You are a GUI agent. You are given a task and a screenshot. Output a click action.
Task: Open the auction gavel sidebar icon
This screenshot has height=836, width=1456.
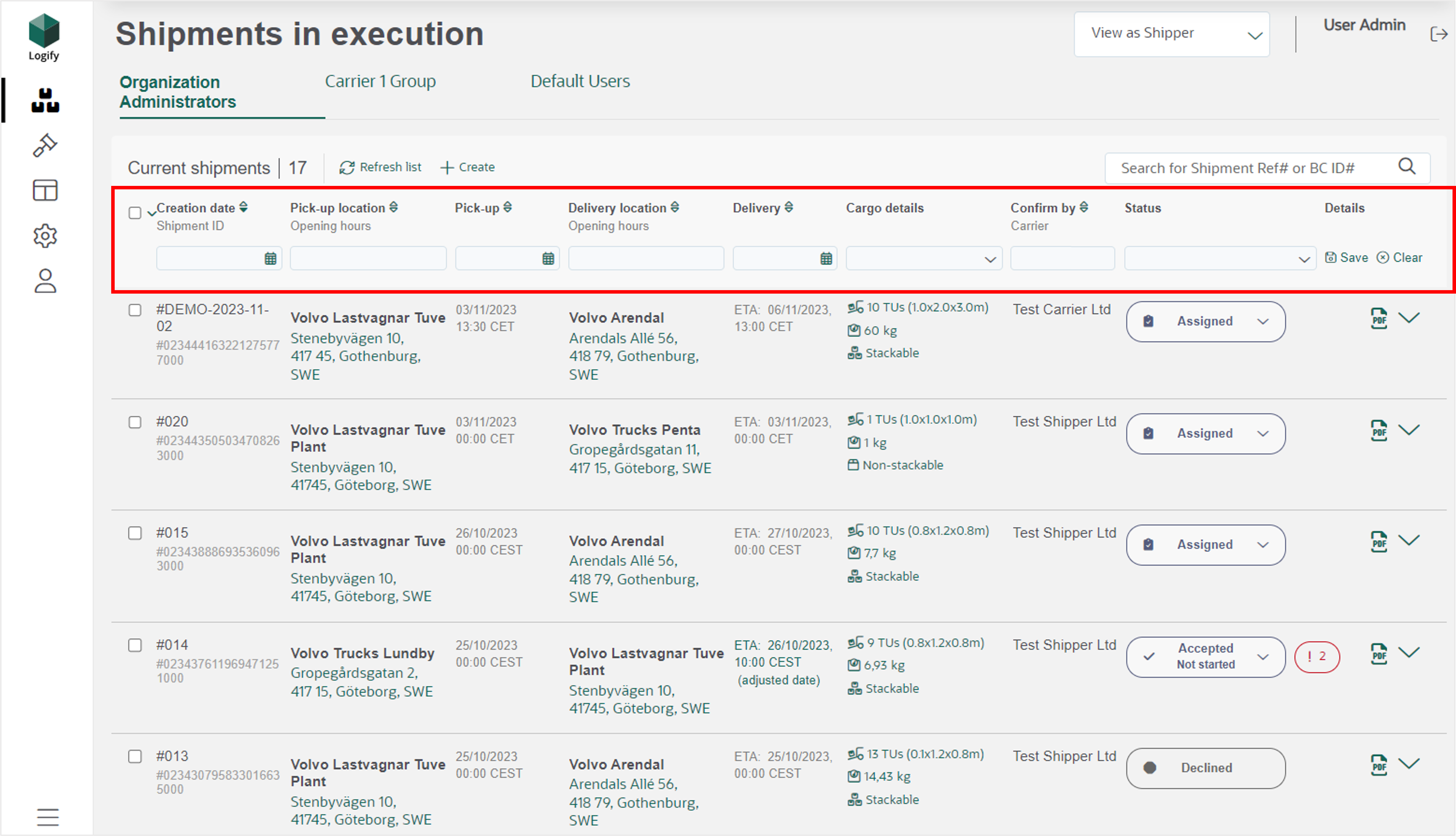(46, 145)
